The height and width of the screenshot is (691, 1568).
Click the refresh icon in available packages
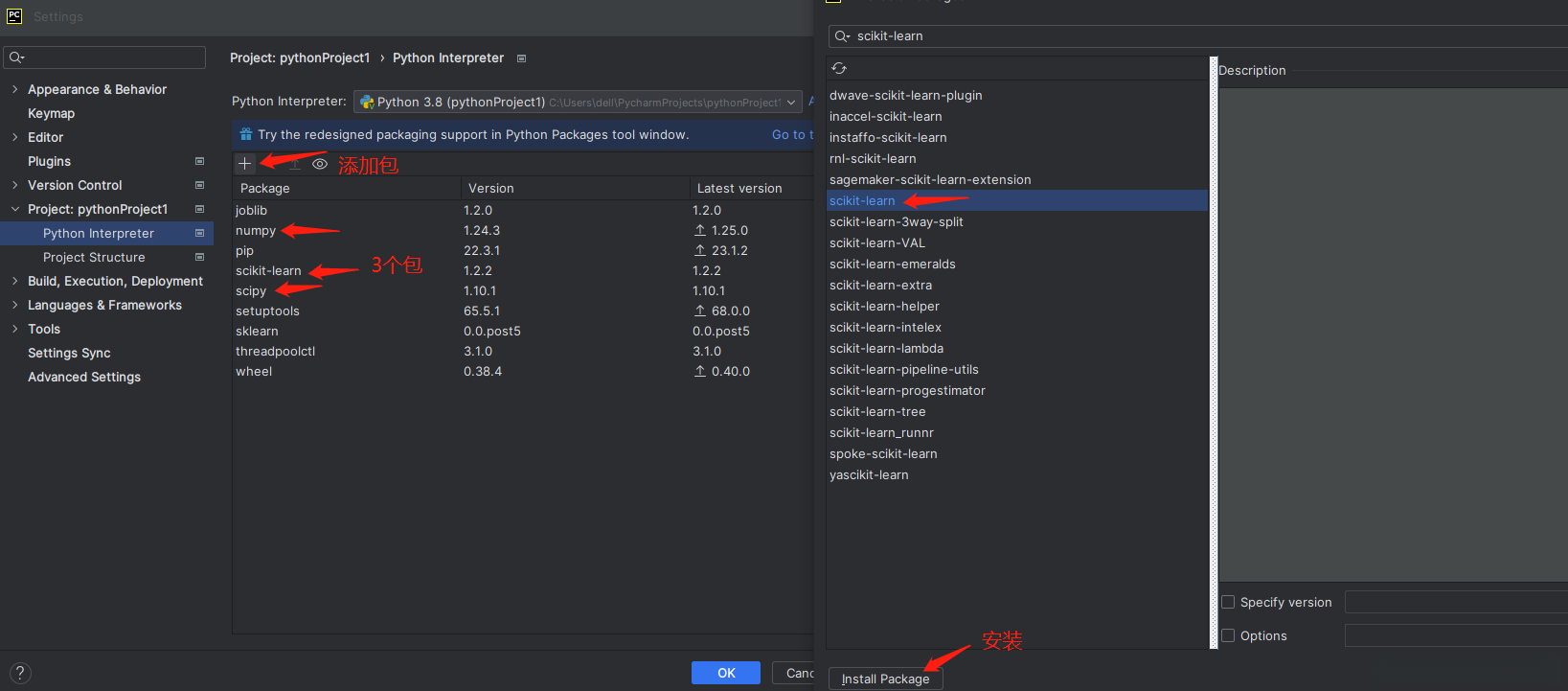(x=839, y=68)
